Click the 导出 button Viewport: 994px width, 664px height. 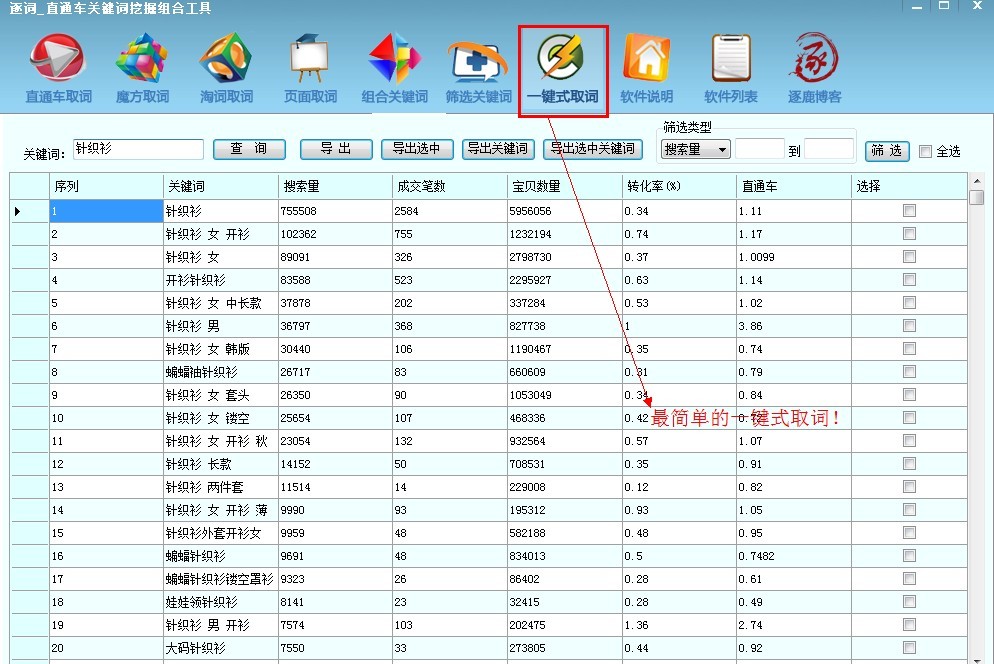(x=335, y=149)
